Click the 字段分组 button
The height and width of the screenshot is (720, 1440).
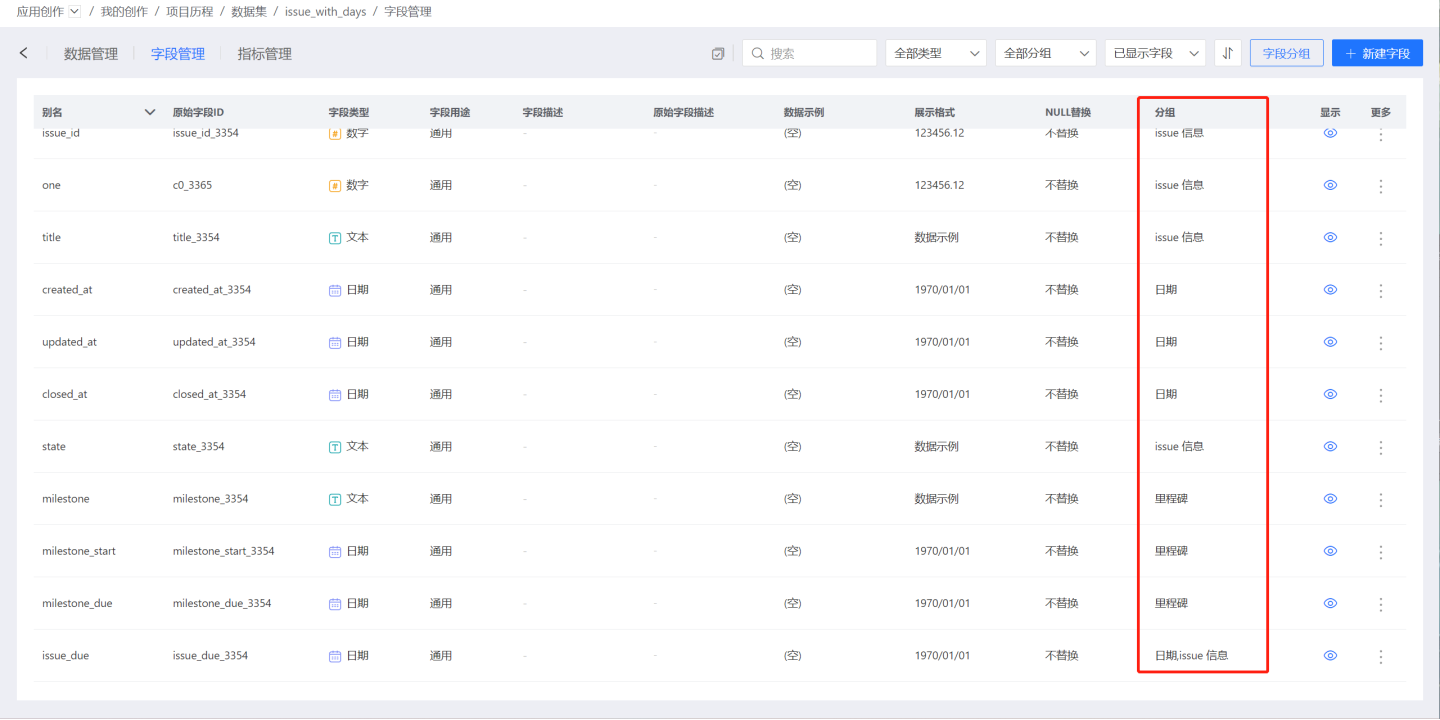click(1286, 53)
